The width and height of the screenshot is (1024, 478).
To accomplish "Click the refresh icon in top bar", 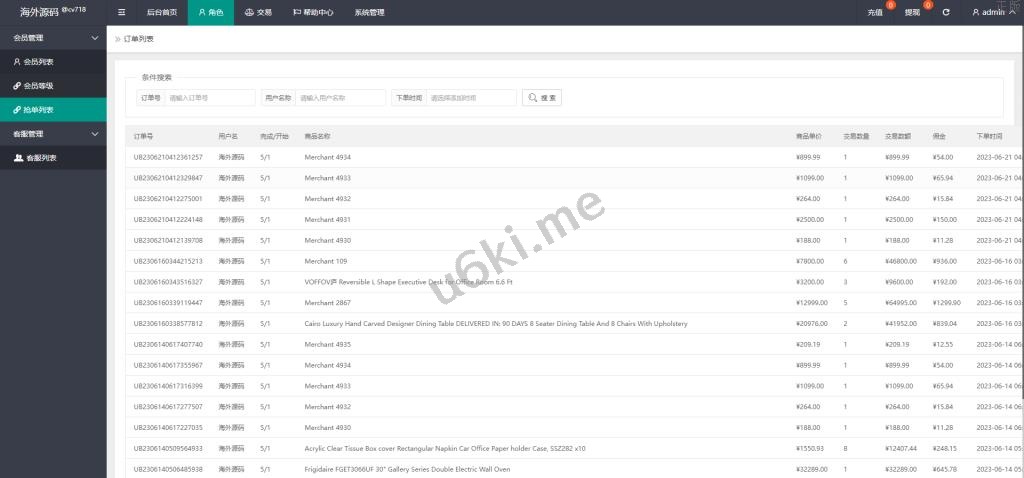I will (945, 12).
